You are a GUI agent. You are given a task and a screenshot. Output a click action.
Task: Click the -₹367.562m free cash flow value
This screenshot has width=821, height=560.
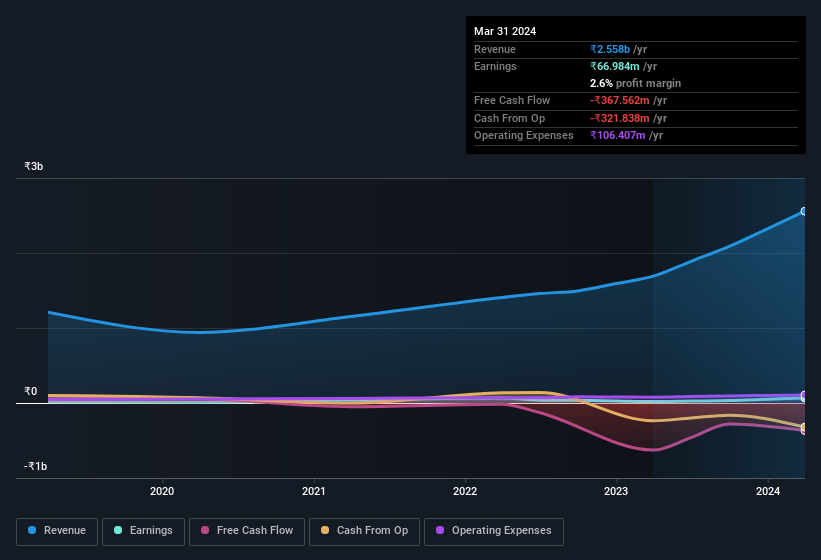pos(620,100)
